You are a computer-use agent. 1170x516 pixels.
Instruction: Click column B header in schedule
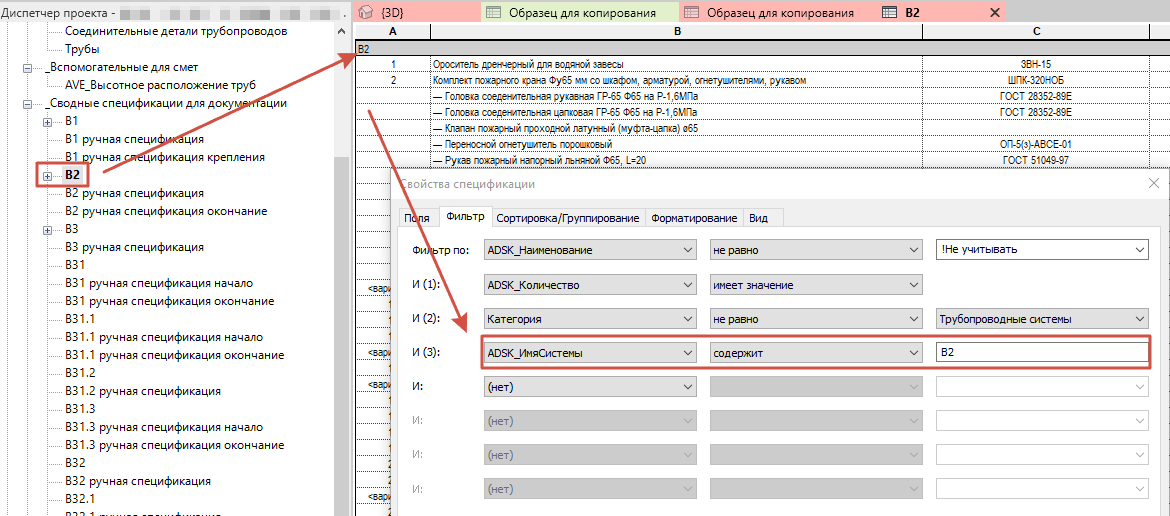677,31
